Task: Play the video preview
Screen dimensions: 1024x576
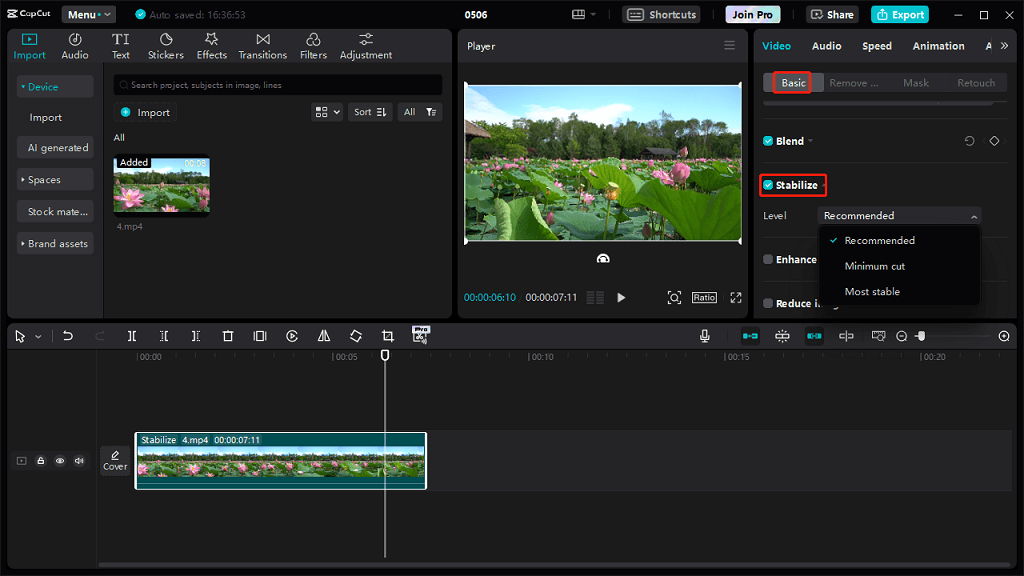Action: point(621,298)
